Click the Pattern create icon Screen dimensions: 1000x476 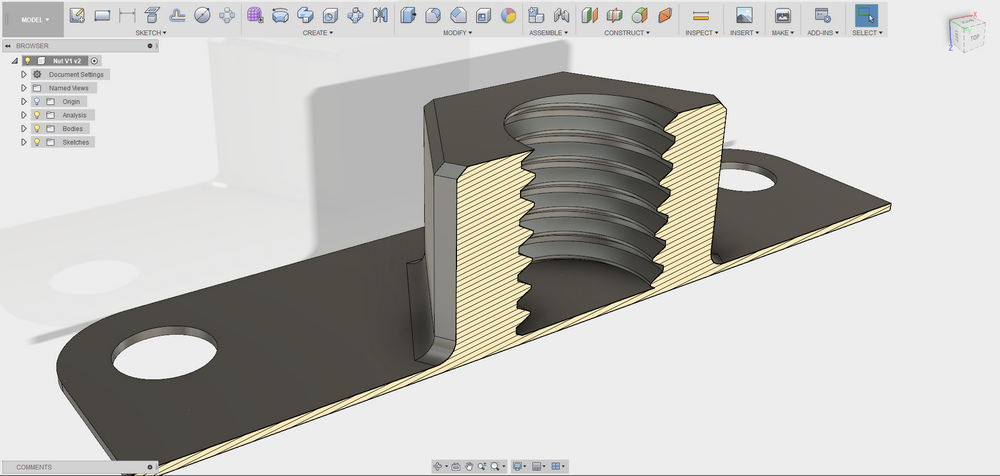(x=355, y=15)
